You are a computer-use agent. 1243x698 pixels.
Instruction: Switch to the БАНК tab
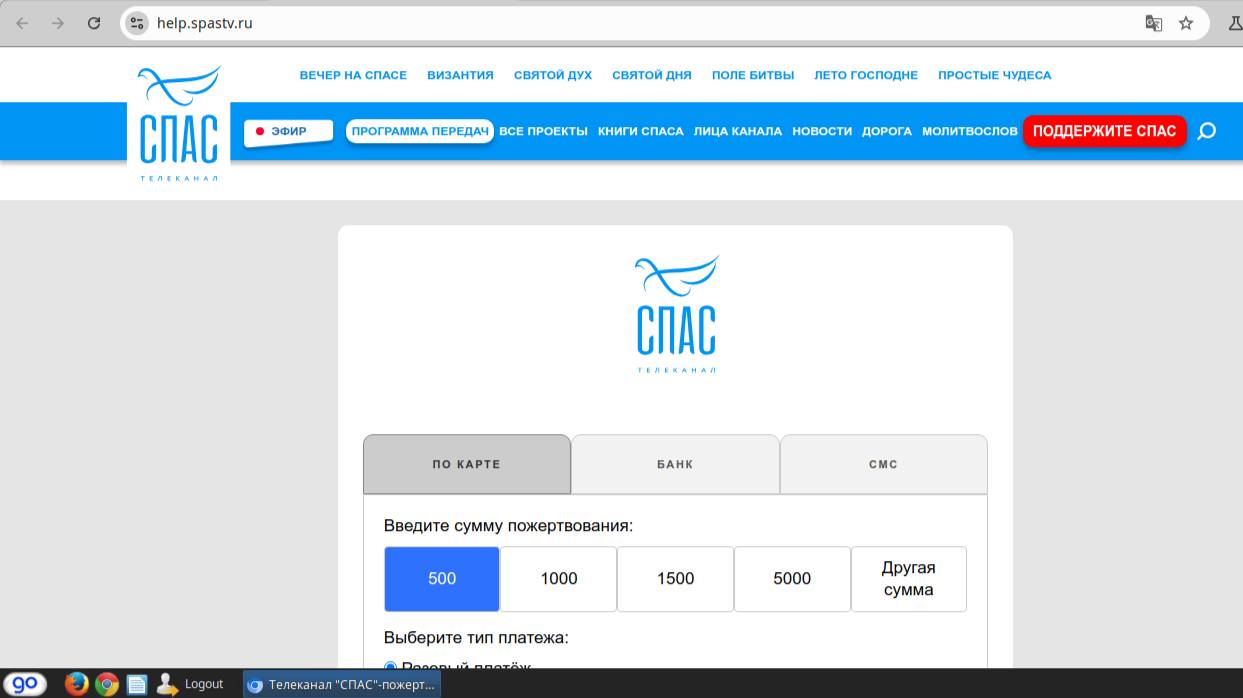coord(675,464)
